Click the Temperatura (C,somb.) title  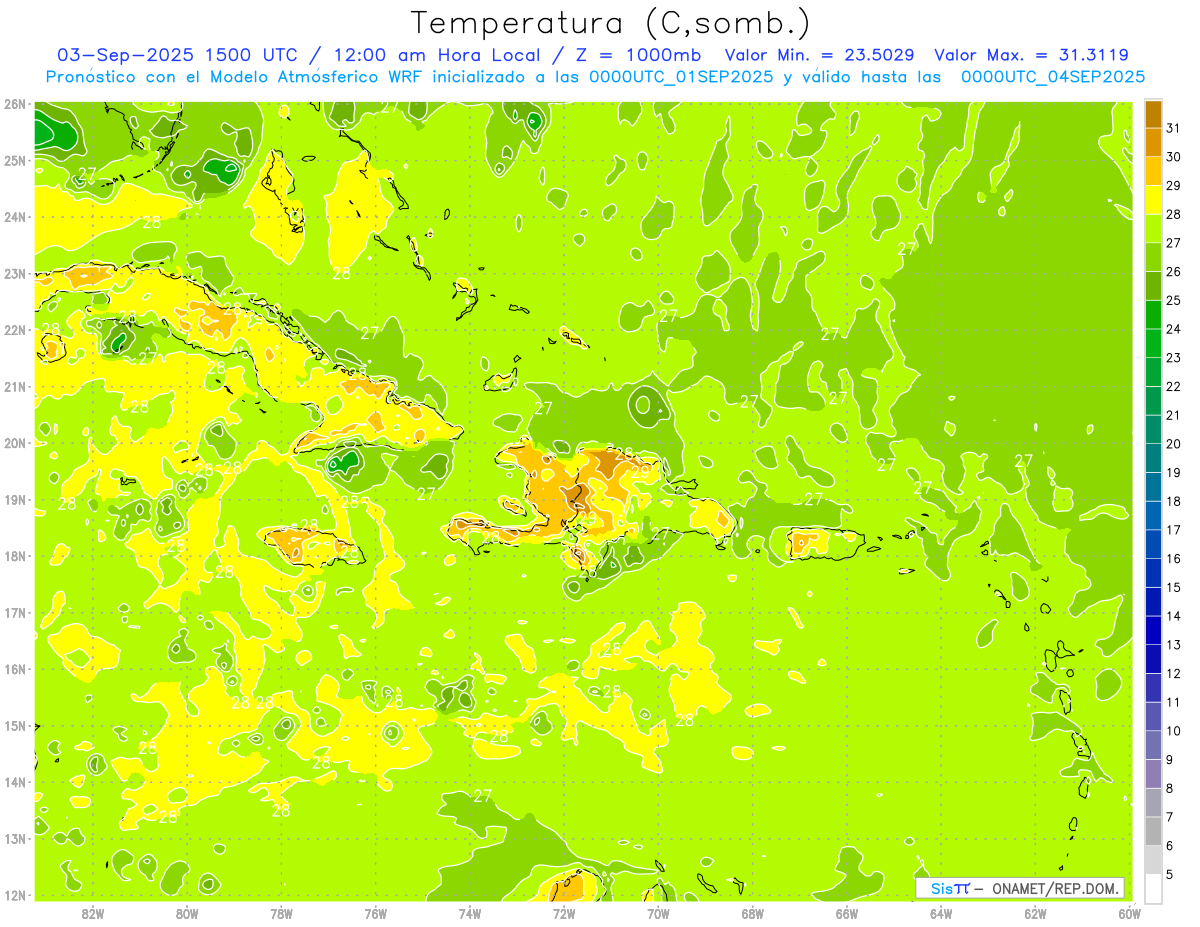pyautogui.click(x=611, y=23)
